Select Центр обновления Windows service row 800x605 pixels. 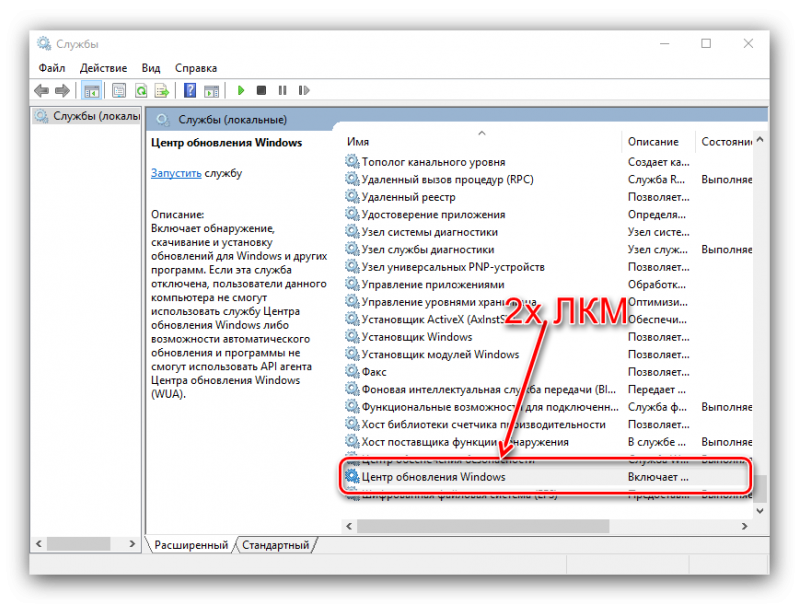tap(547, 477)
